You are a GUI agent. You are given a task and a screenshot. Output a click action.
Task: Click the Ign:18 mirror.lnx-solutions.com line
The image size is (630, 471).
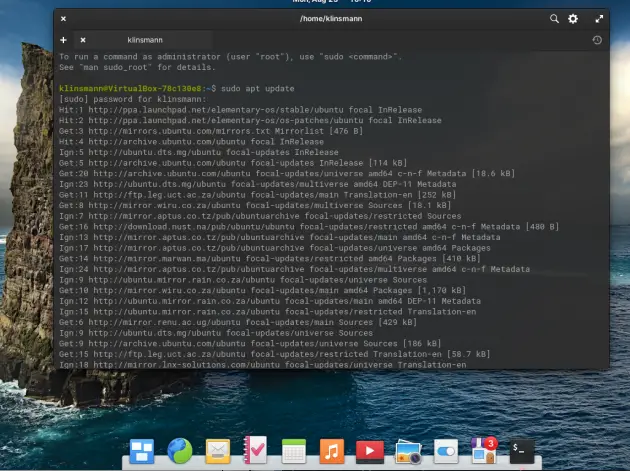(x=262, y=365)
